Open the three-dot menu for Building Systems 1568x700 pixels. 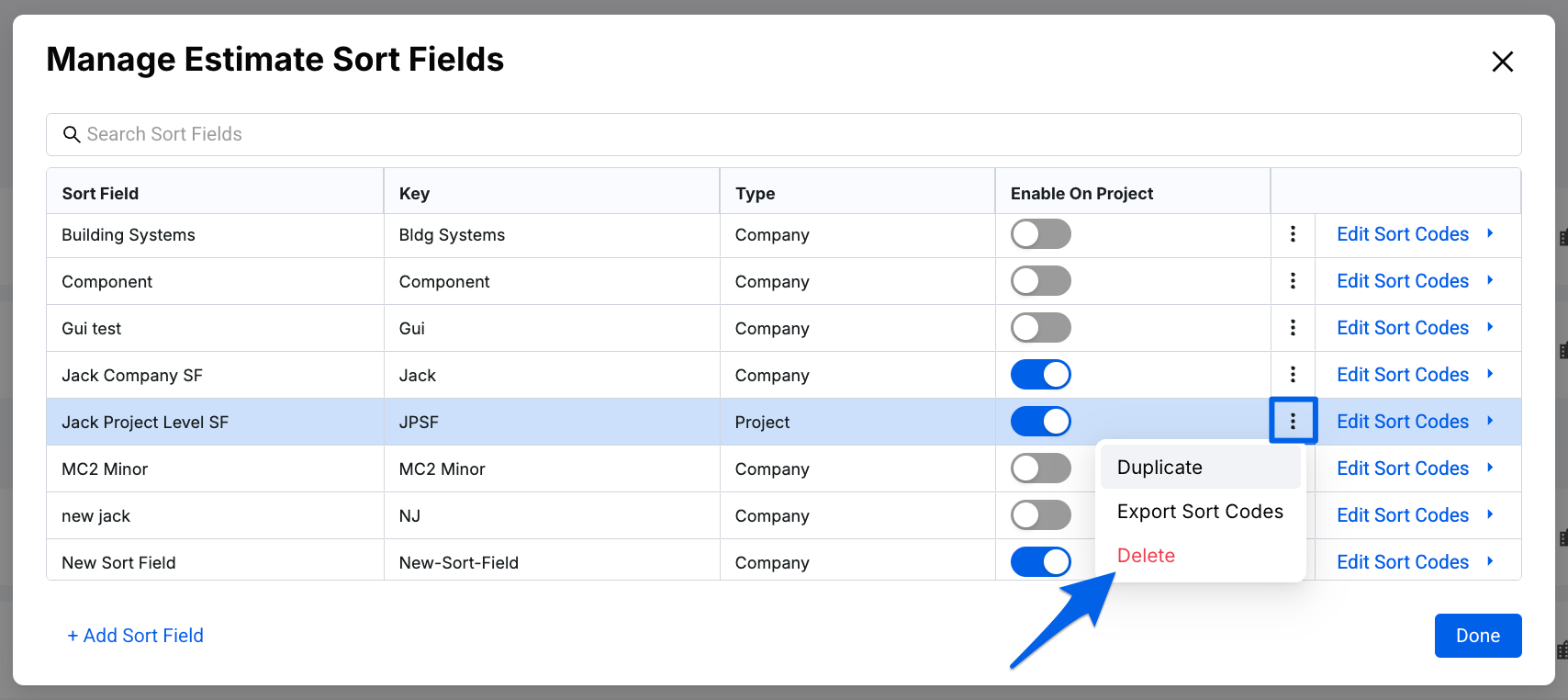[x=1293, y=234]
